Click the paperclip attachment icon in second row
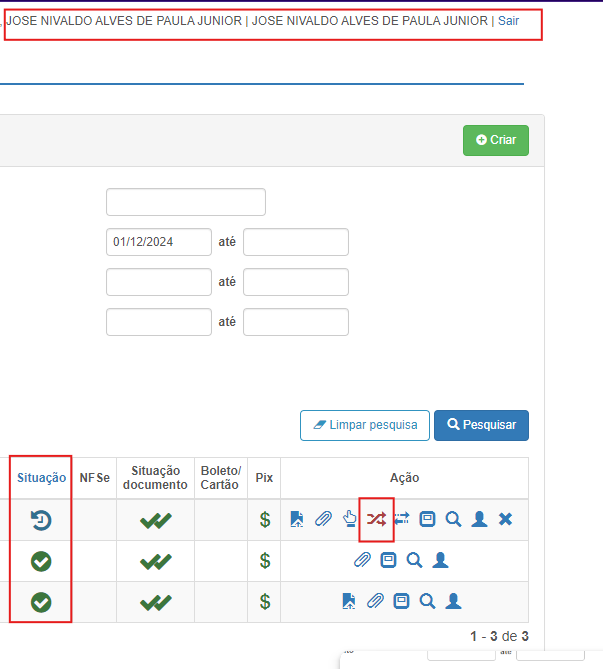 click(363, 560)
